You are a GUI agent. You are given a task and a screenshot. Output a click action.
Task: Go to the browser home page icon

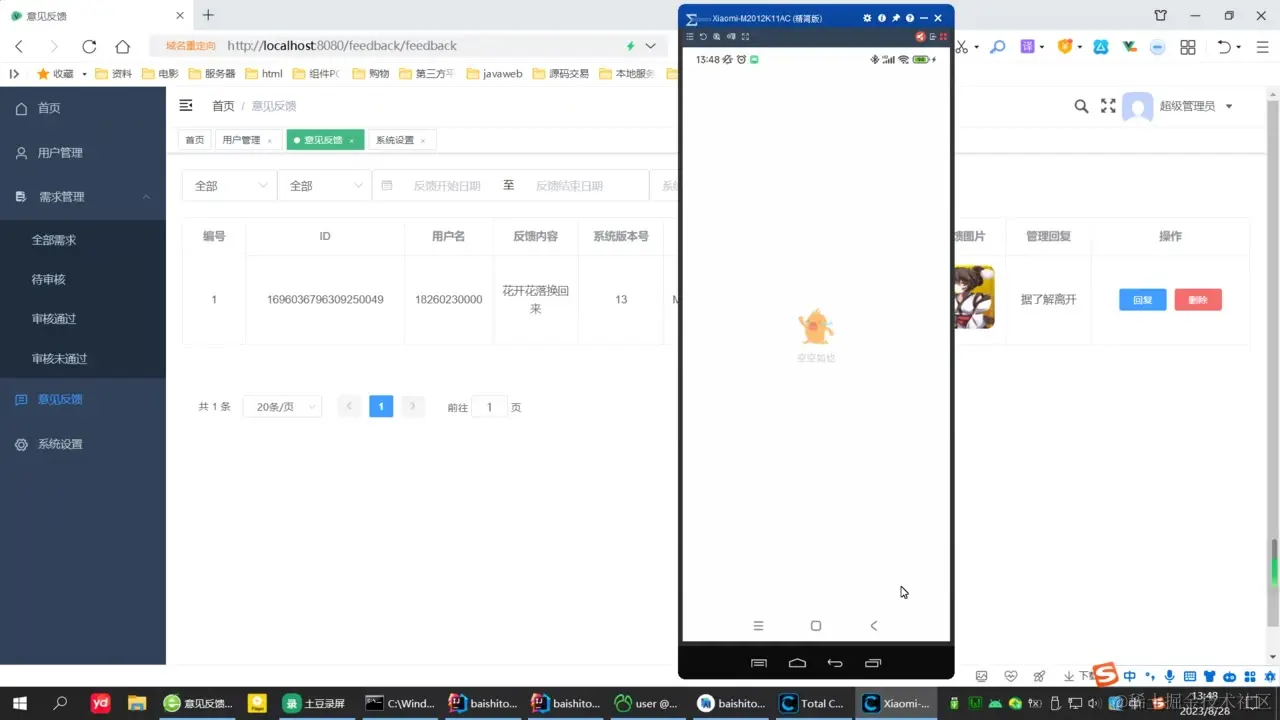pos(122,46)
